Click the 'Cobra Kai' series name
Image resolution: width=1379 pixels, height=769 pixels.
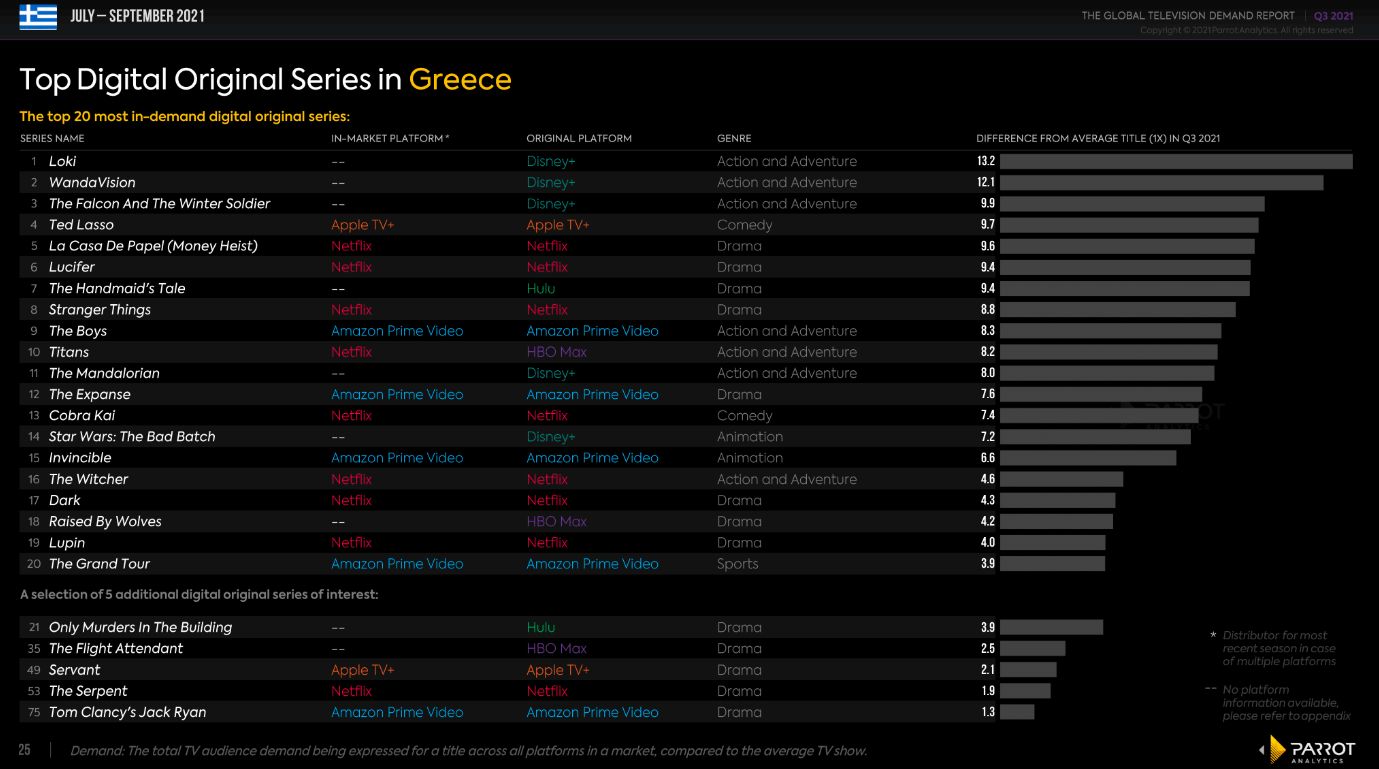pyautogui.click(x=82, y=415)
